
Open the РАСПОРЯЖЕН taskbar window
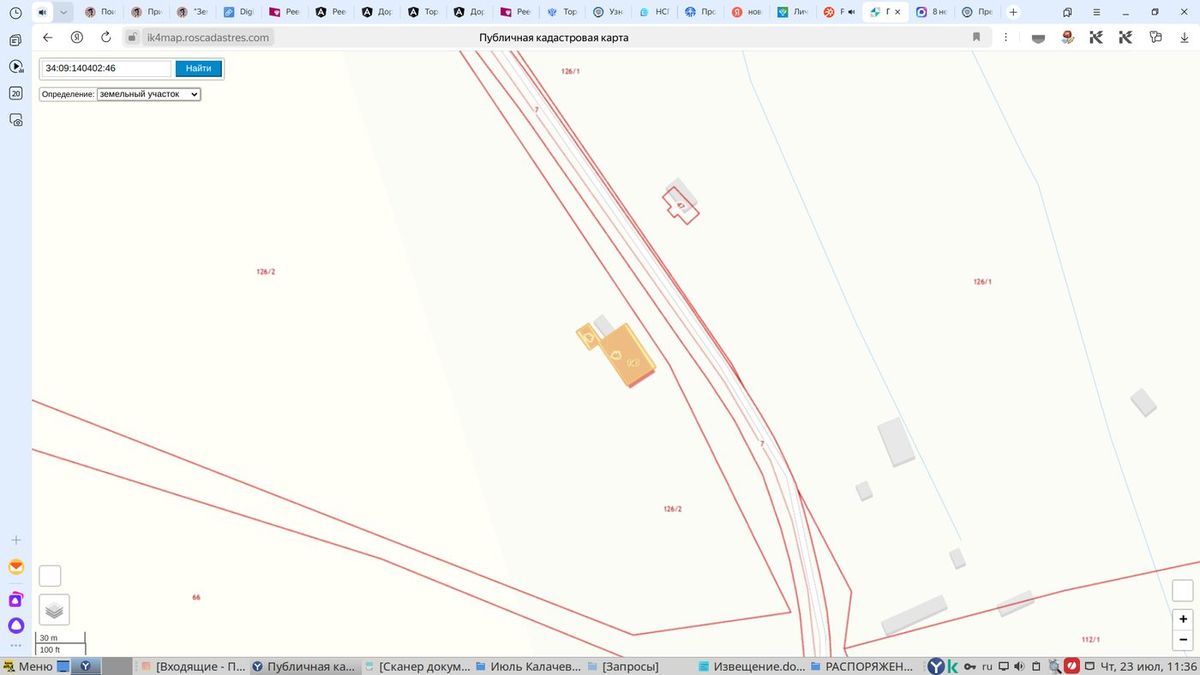(864, 666)
